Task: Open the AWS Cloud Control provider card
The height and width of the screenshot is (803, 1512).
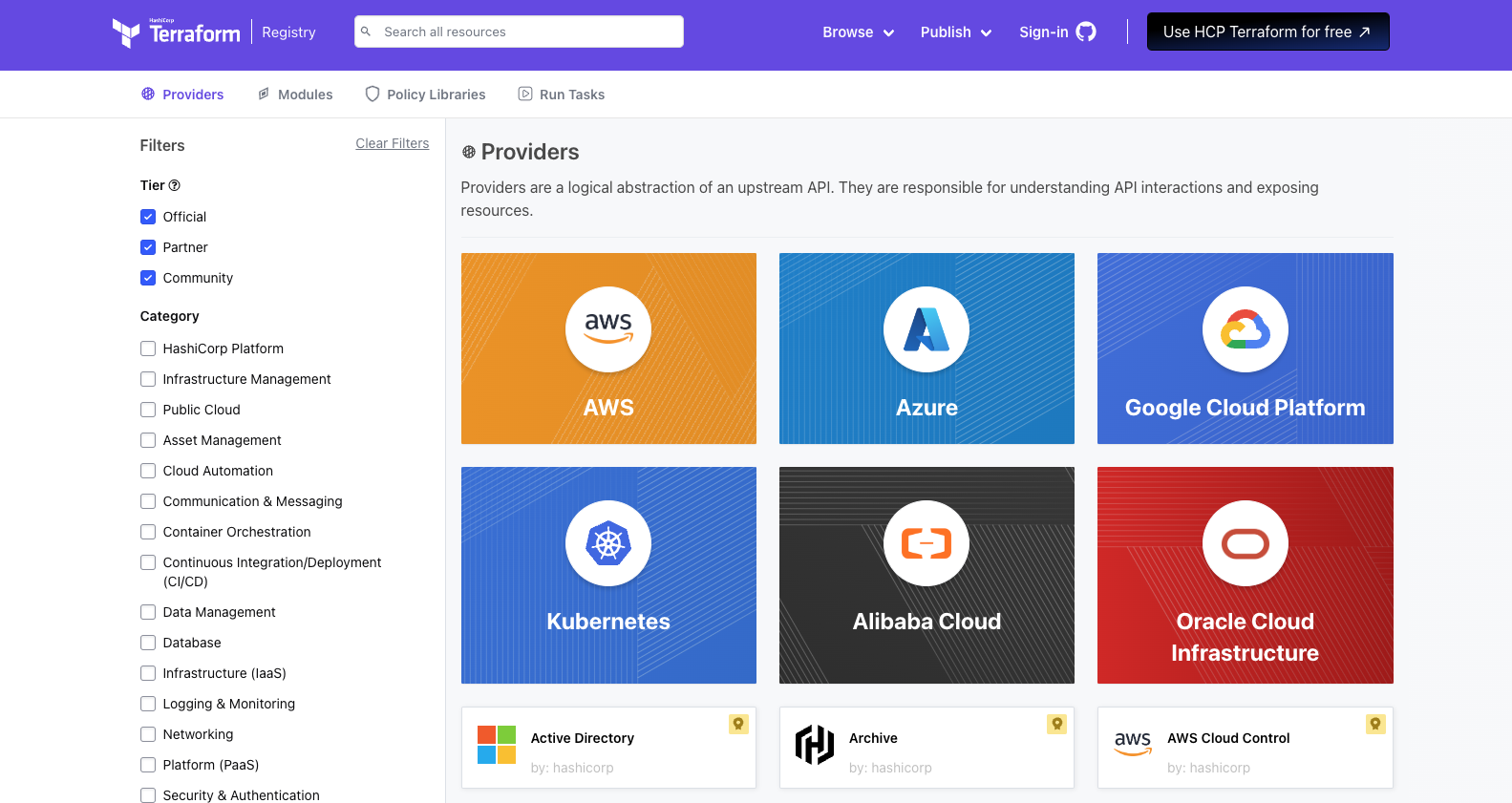Action: tap(1246, 748)
